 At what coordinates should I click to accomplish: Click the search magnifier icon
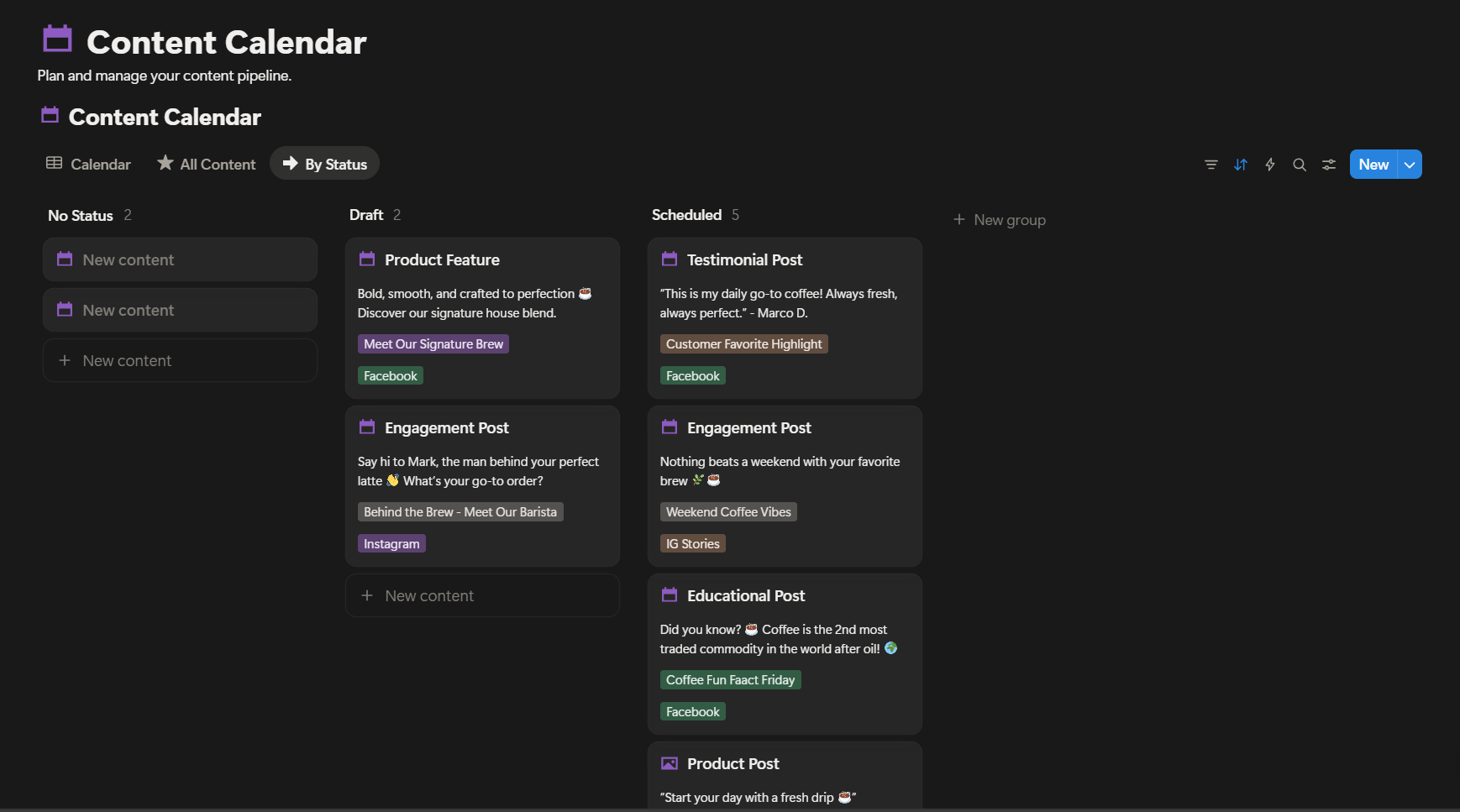[x=1299, y=165]
